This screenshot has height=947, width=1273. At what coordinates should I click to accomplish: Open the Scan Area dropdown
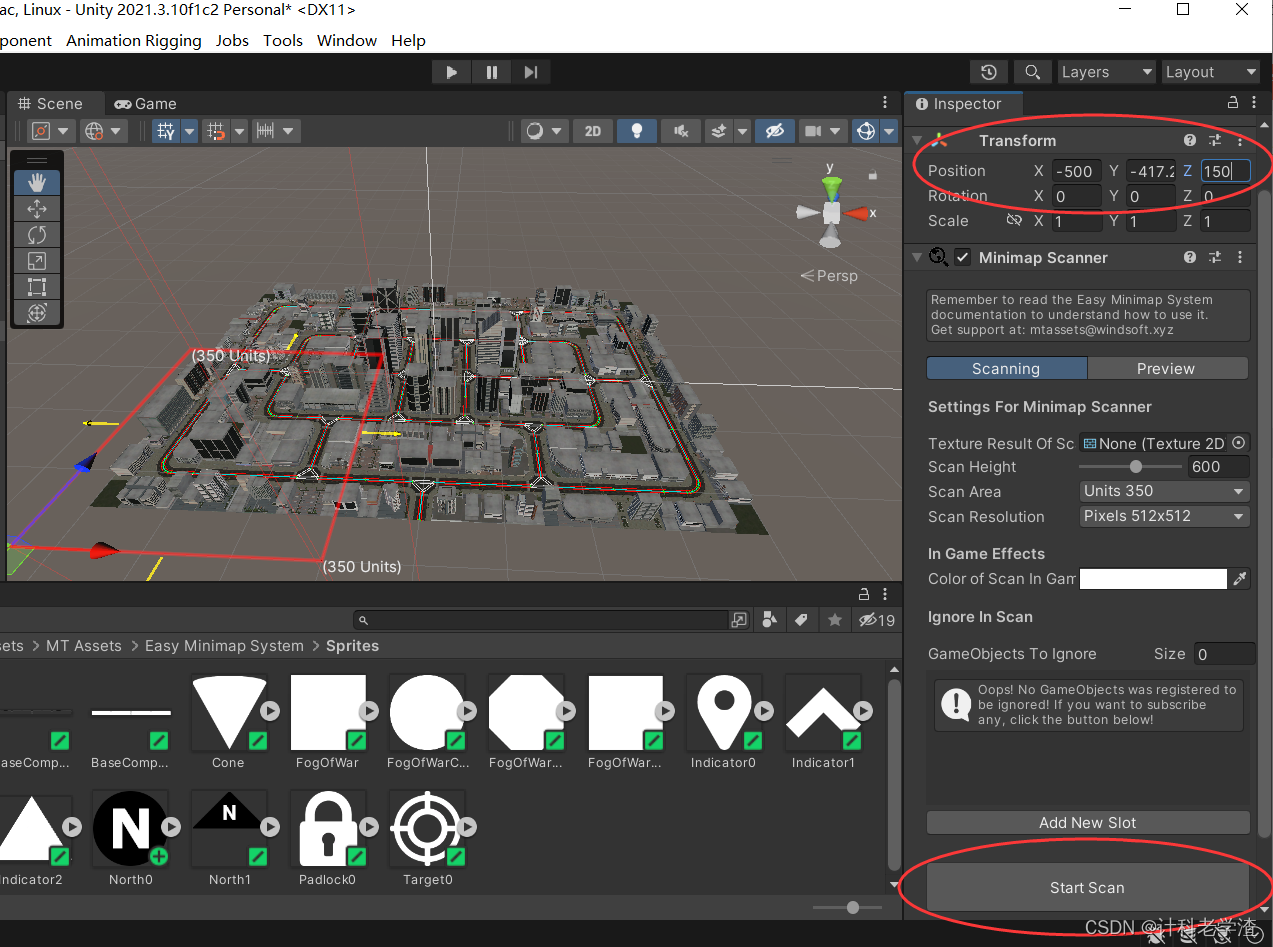pyautogui.click(x=1164, y=491)
